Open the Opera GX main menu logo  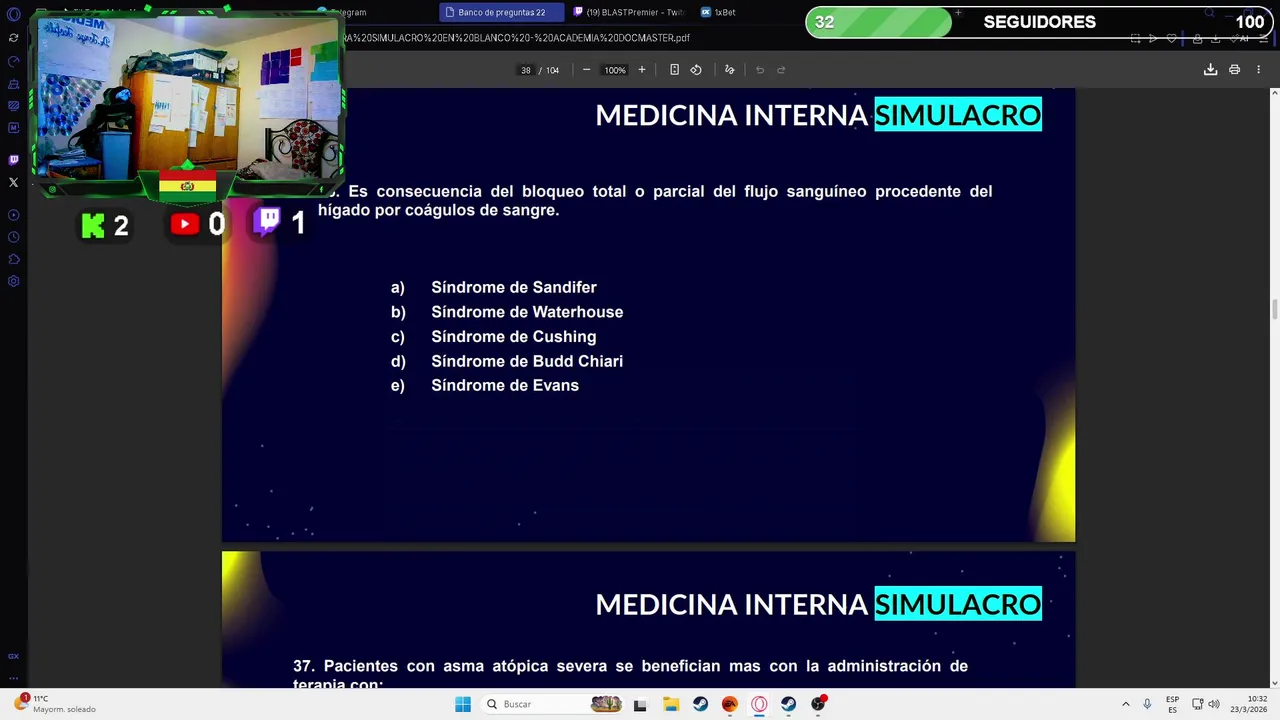coord(13,14)
